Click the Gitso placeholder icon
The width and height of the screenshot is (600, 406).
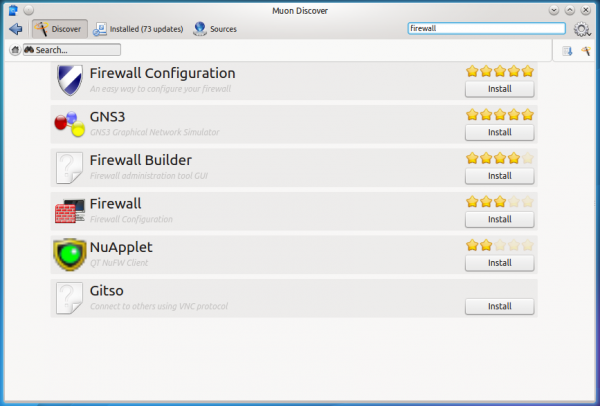coord(69,298)
